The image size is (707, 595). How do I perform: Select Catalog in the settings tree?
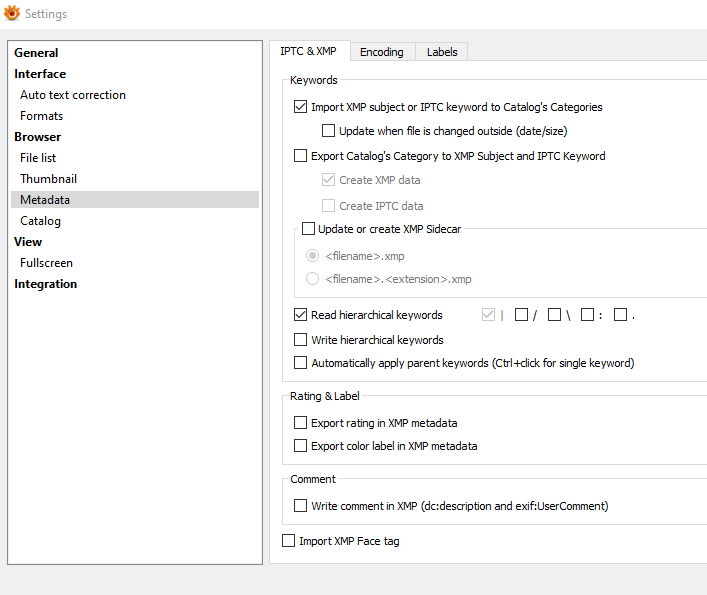[40, 221]
